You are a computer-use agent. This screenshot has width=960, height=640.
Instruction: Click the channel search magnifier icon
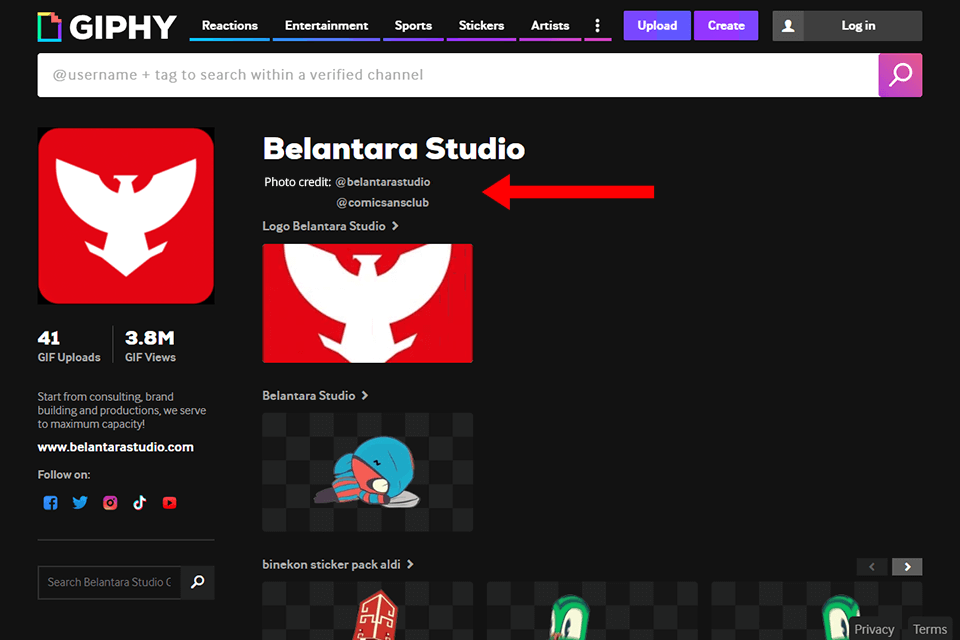pyautogui.click(x=198, y=582)
